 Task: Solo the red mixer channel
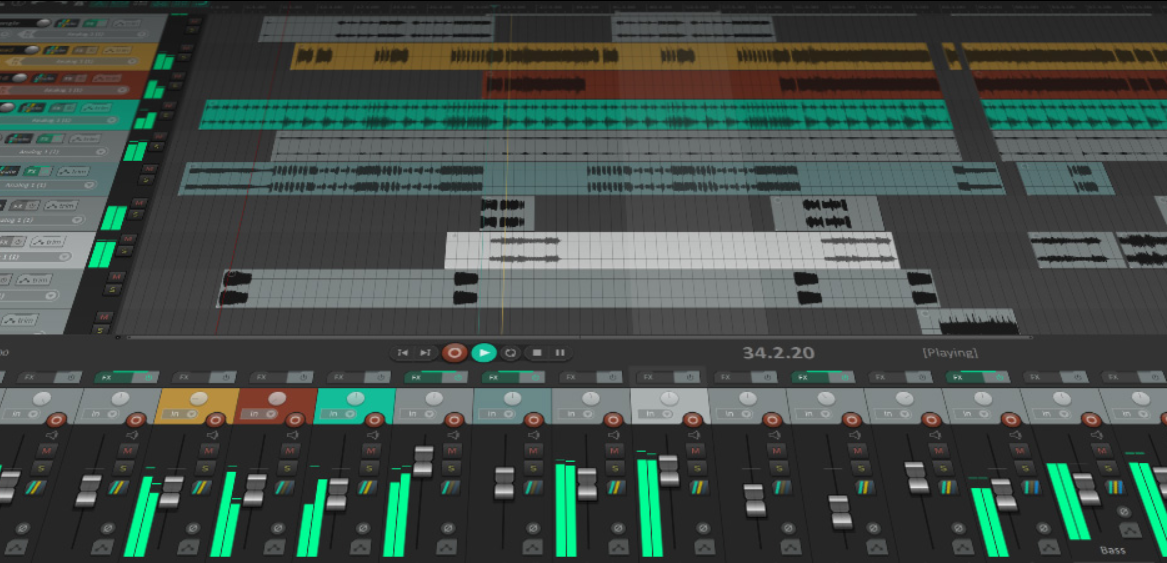point(287,468)
